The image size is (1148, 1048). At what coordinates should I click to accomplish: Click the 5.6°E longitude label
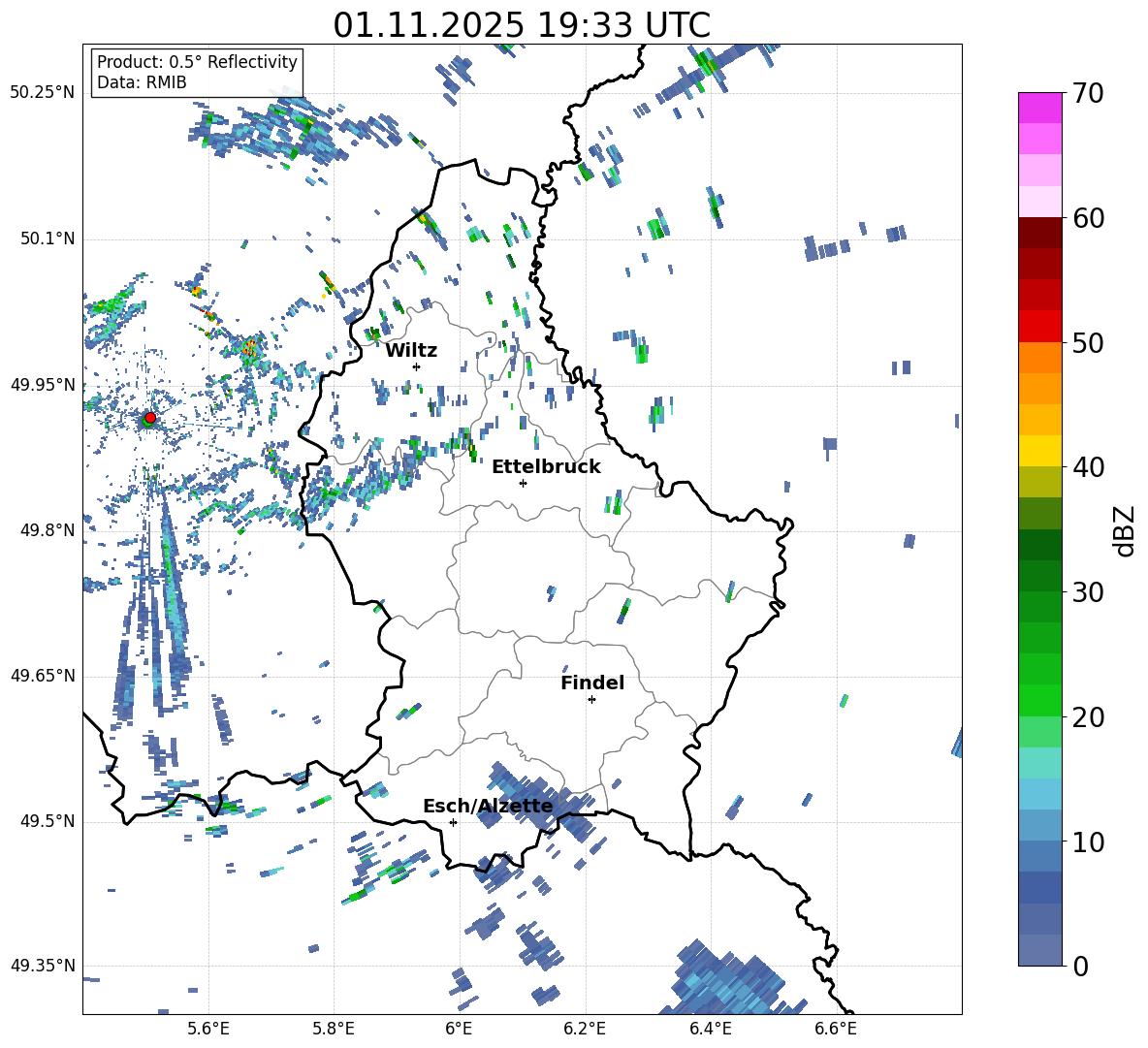click(x=208, y=1030)
